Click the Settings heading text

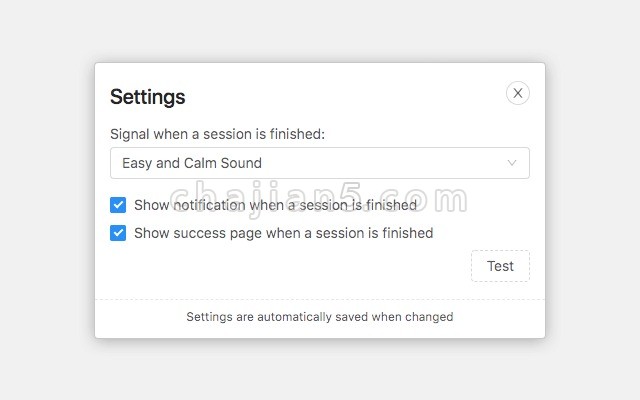[x=147, y=97]
